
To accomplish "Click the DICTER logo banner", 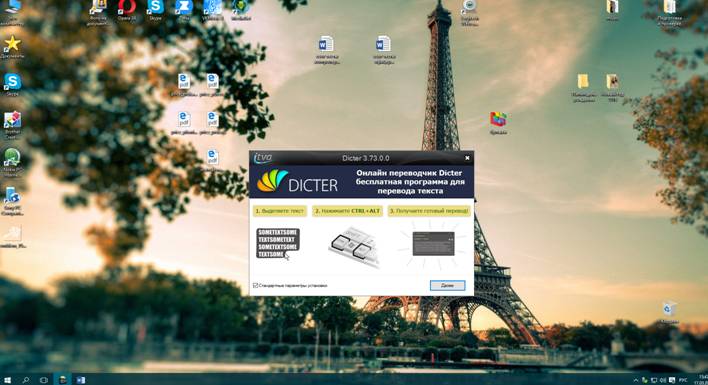I will (298, 181).
